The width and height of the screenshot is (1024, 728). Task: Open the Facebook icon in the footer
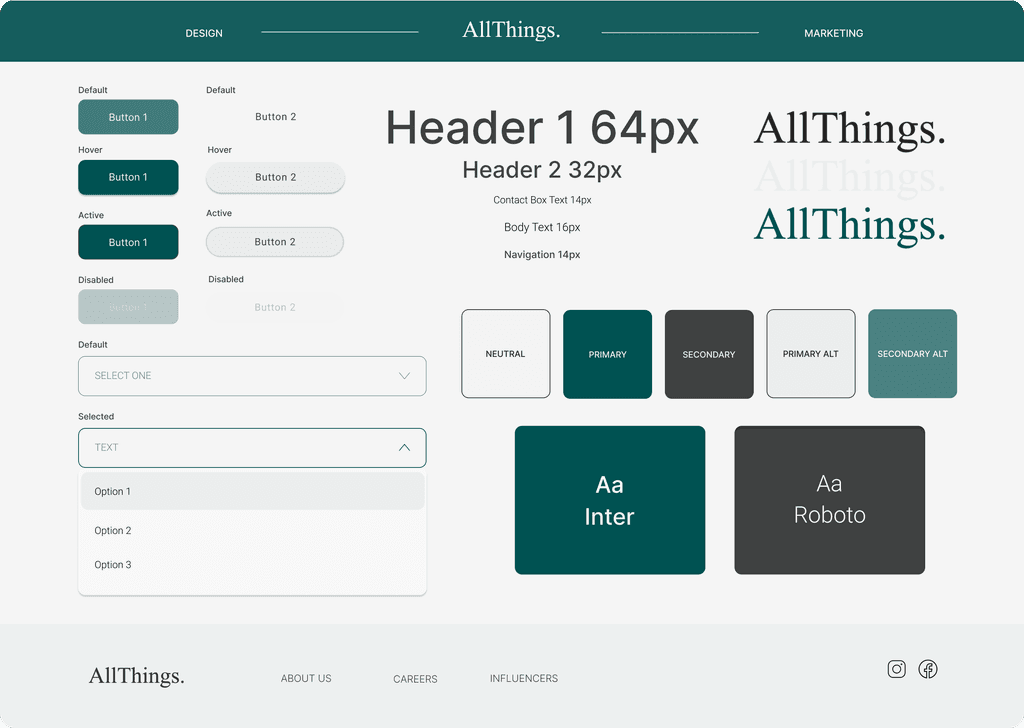pos(928,669)
